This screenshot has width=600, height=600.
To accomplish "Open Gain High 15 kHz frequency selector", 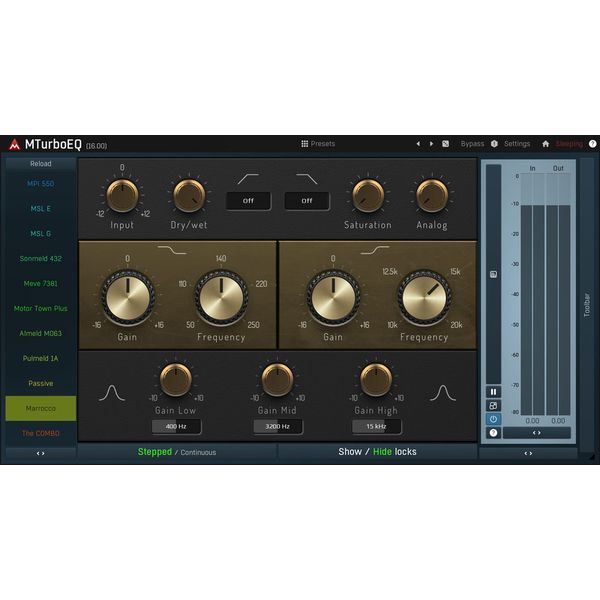I will tap(376, 427).
